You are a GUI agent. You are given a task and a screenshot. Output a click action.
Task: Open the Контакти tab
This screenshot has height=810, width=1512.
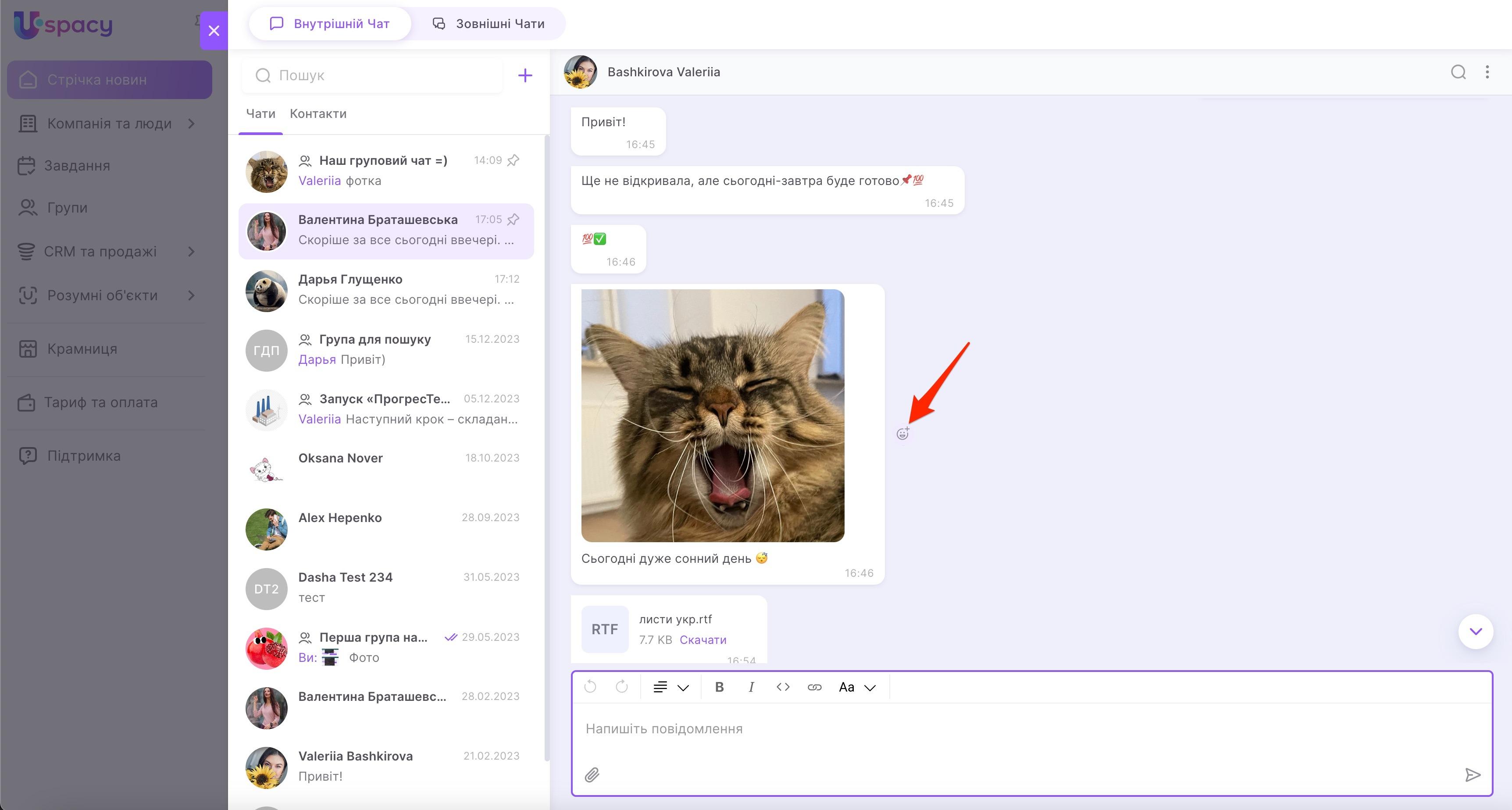click(317, 114)
